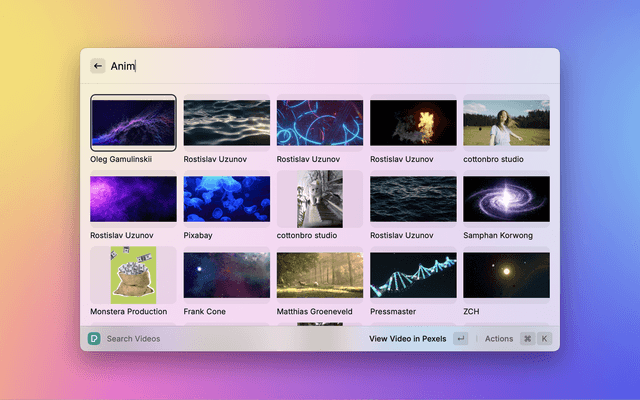The image size is (640, 400).
Task: Choose Frank Cone nebula video thumbnail
Action: (x=226, y=275)
